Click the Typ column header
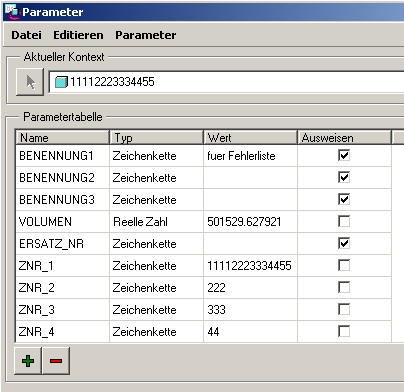404x392 pixels. tap(156, 137)
